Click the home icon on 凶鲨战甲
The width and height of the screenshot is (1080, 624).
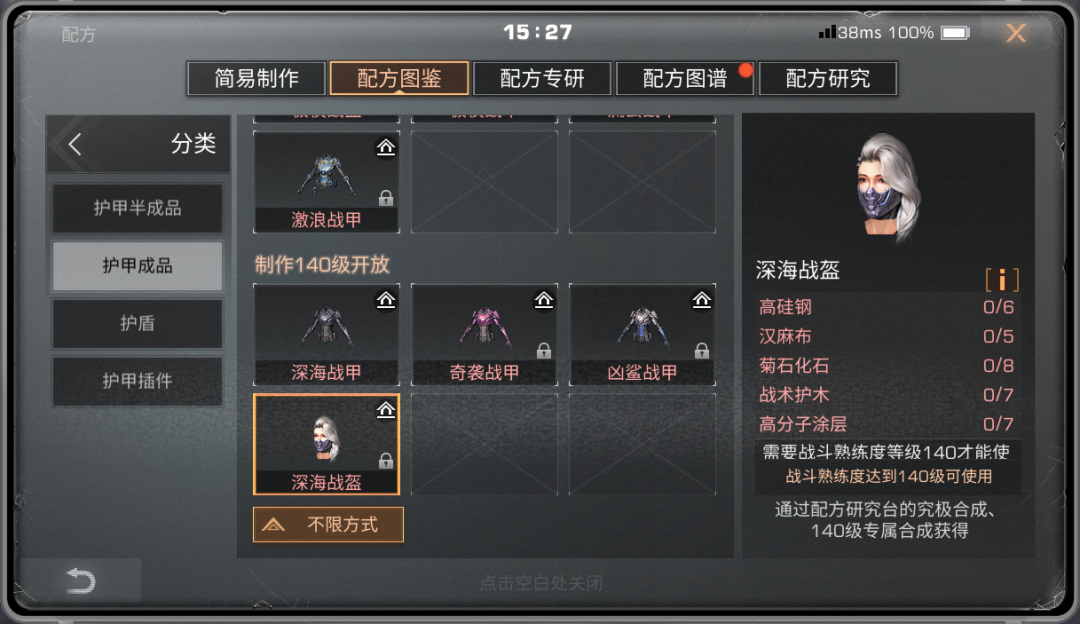point(701,300)
